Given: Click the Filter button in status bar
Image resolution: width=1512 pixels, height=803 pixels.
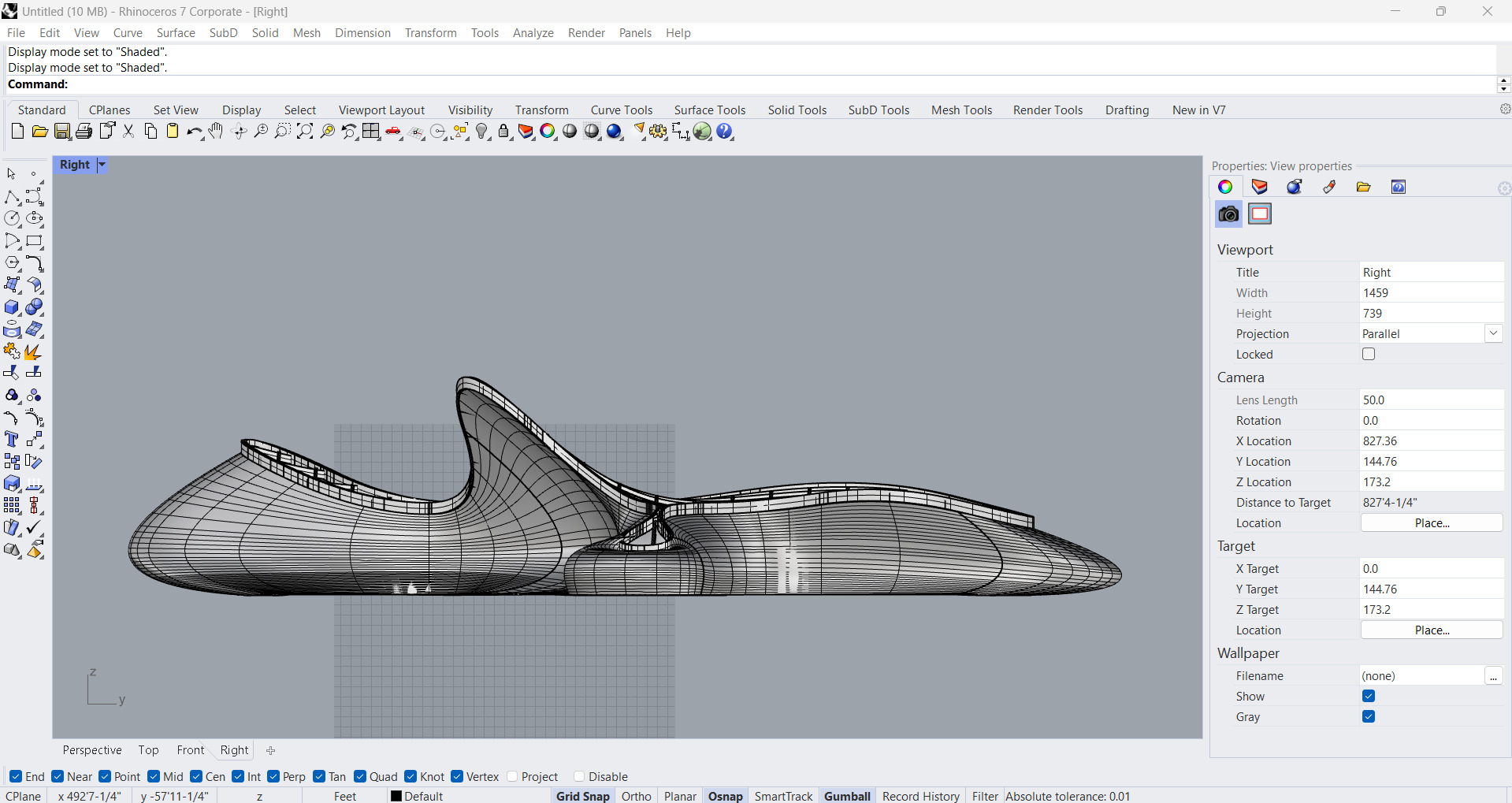Looking at the screenshot, I should [985, 796].
